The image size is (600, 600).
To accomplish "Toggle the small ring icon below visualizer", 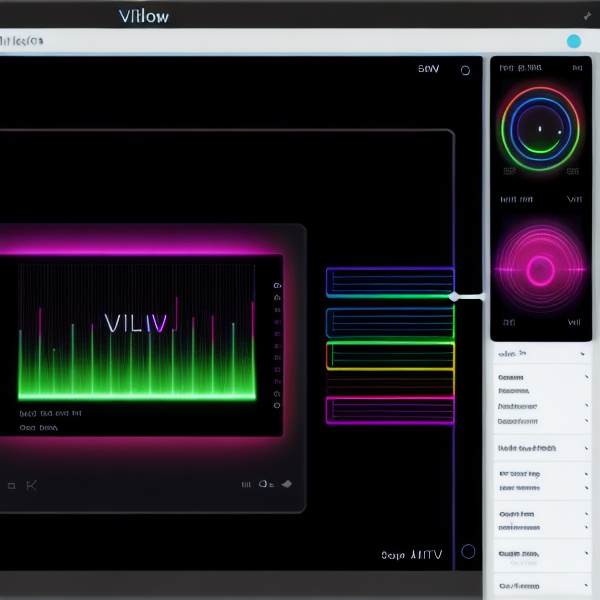I will pos(263,484).
